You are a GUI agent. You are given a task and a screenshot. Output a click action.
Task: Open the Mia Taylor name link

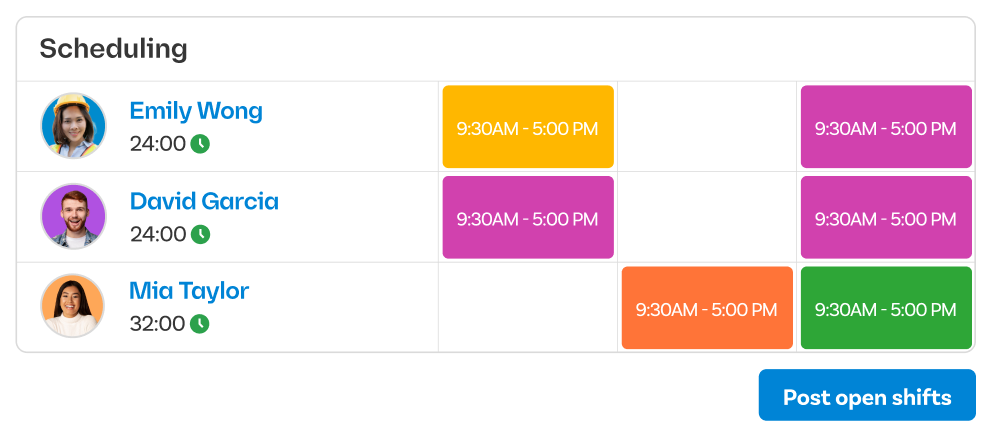click(189, 291)
